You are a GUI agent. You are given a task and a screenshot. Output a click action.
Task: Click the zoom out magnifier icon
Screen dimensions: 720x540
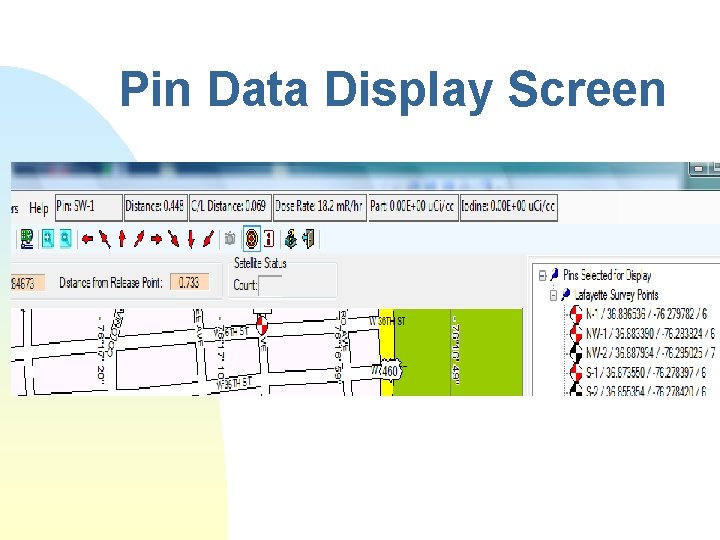point(66,239)
